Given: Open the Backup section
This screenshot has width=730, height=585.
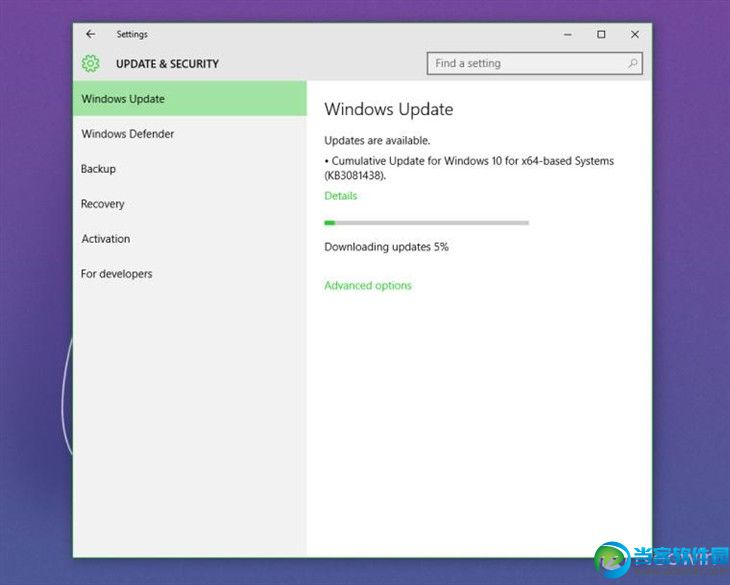Looking at the screenshot, I should pos(190,168).
